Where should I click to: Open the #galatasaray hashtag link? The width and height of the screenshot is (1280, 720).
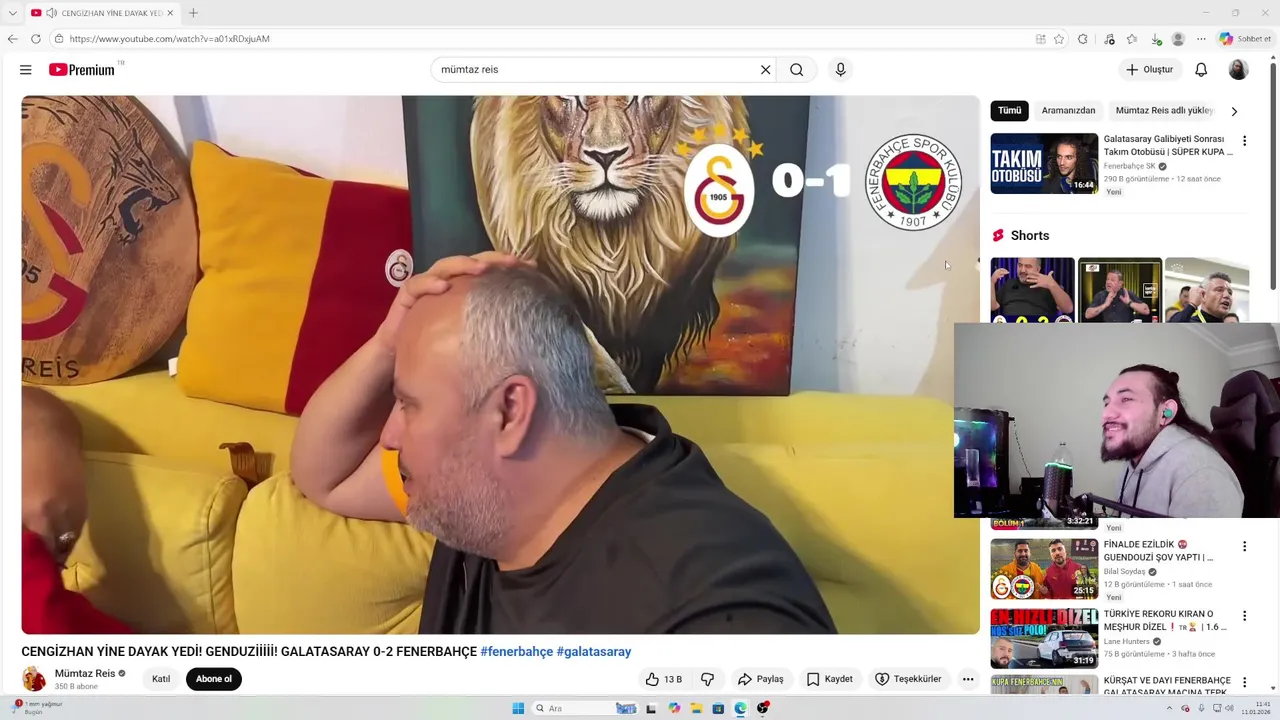(x=594, y=652)
